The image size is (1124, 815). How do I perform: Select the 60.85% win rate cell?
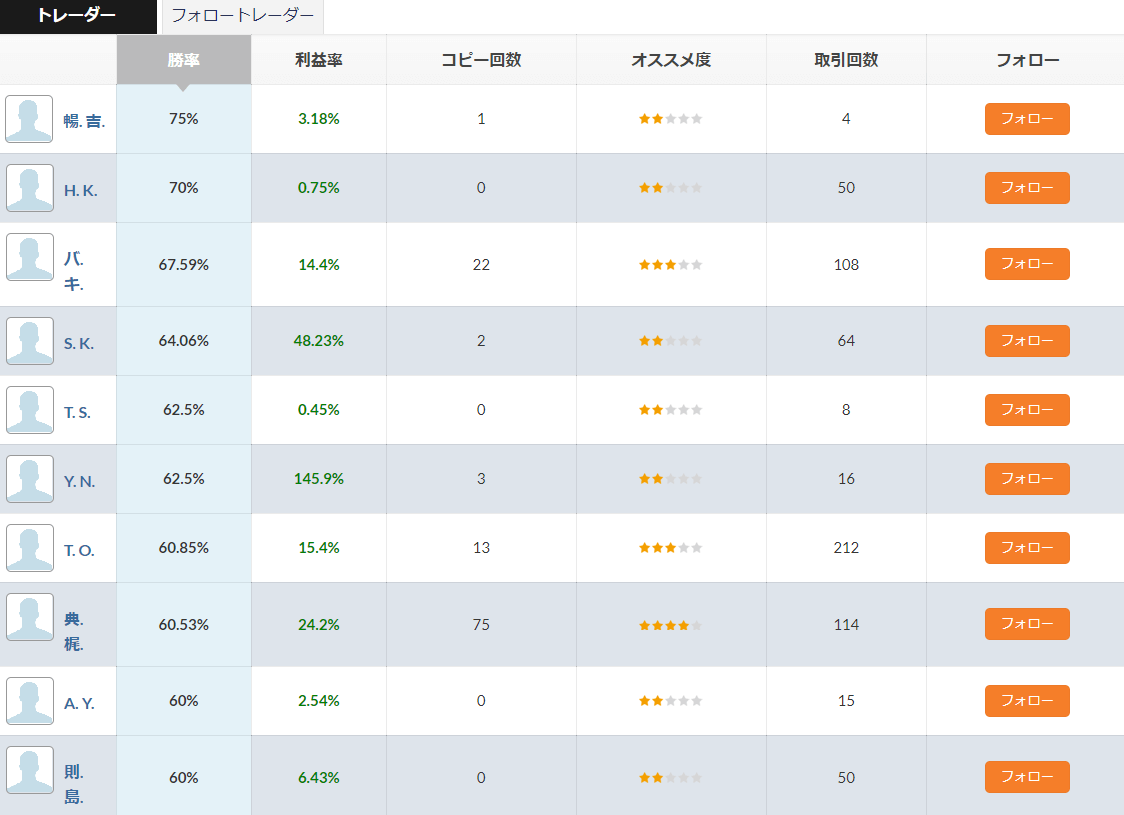pyautogui.click(x=184, y=548)
